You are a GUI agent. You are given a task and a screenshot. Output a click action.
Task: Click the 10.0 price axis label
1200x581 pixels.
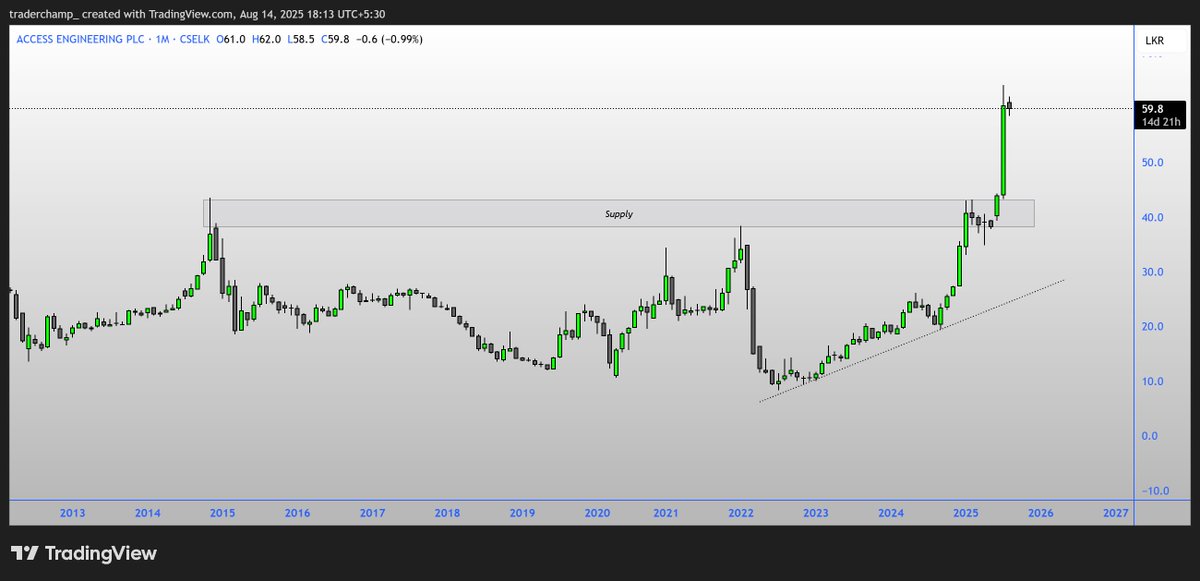click(1152, 382)
